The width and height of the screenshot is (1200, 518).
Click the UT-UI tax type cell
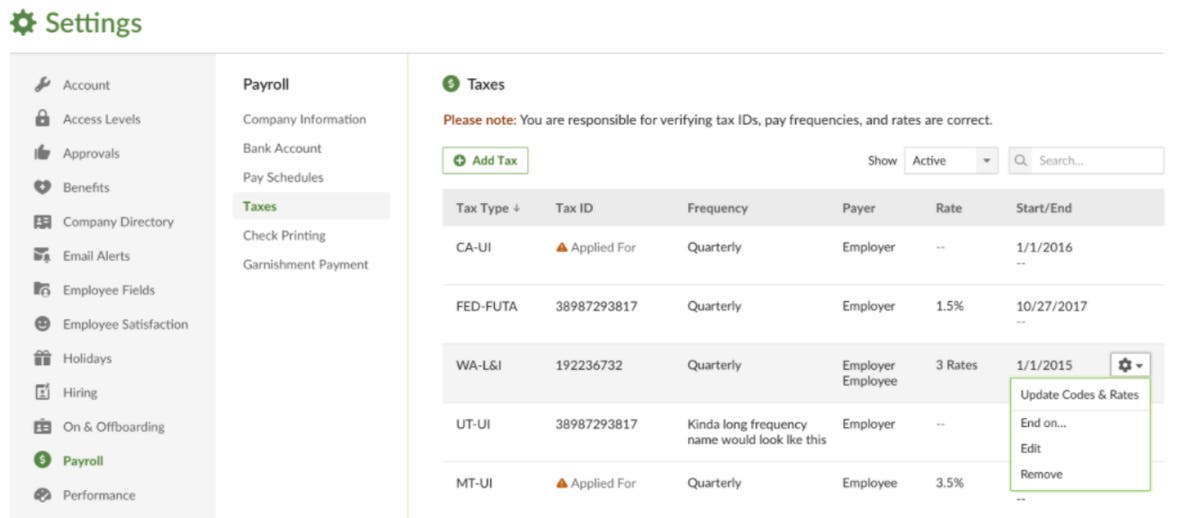point(472,424)
